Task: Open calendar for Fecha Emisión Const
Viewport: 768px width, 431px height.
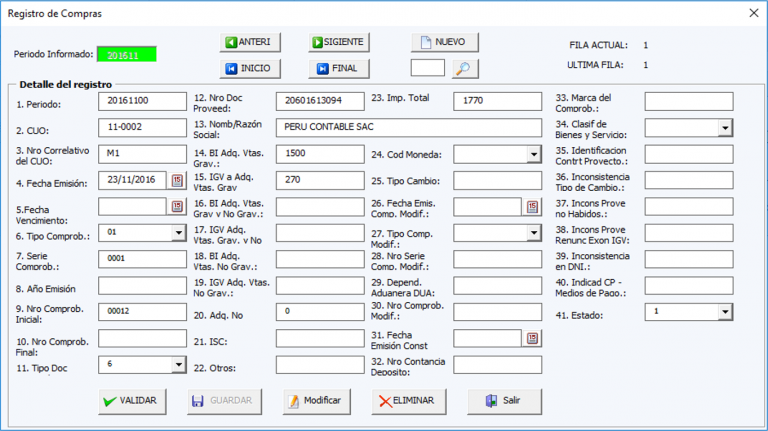Action: point(533,338)
